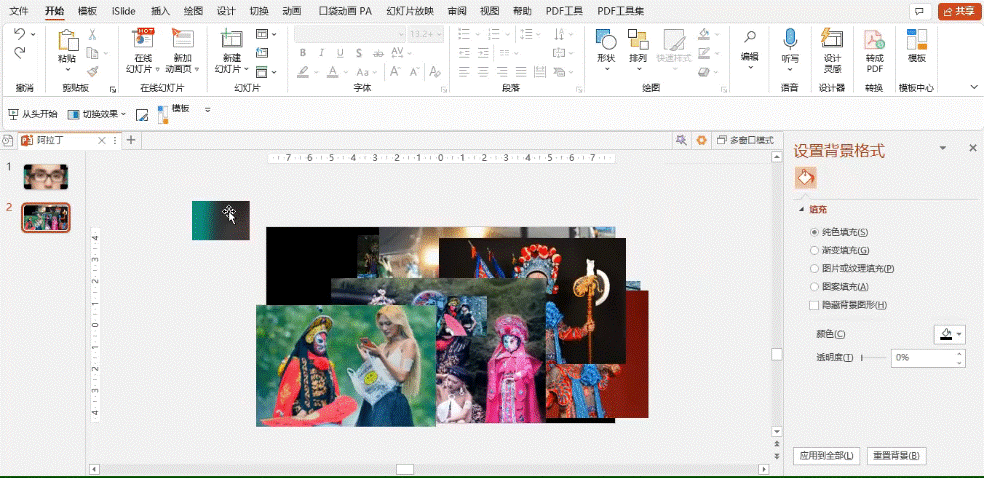Viewport: 984px width, 480px height.
Task: Click the Undo arrow icon
Action: (20, 34)
